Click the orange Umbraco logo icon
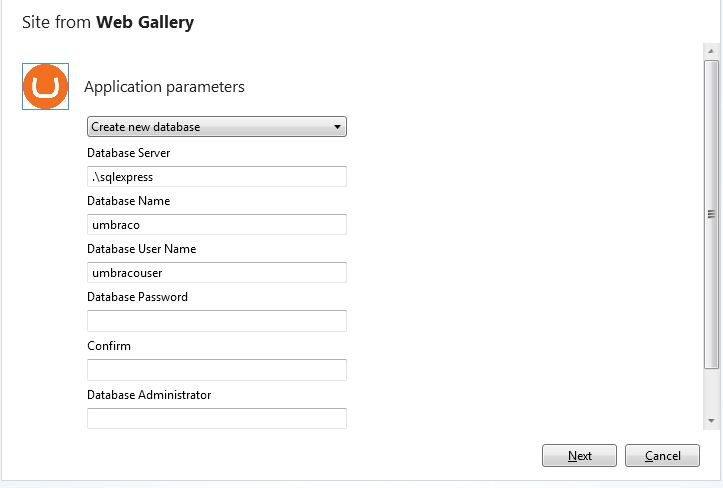 pyautogui.click(x=45, y=86)
